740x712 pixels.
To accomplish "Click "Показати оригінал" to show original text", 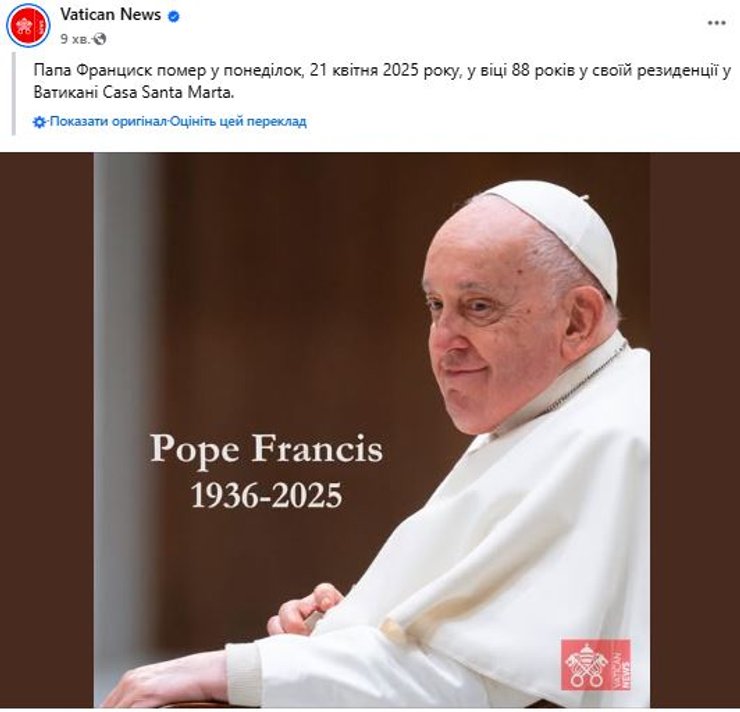I will click(x=108, y=122).
